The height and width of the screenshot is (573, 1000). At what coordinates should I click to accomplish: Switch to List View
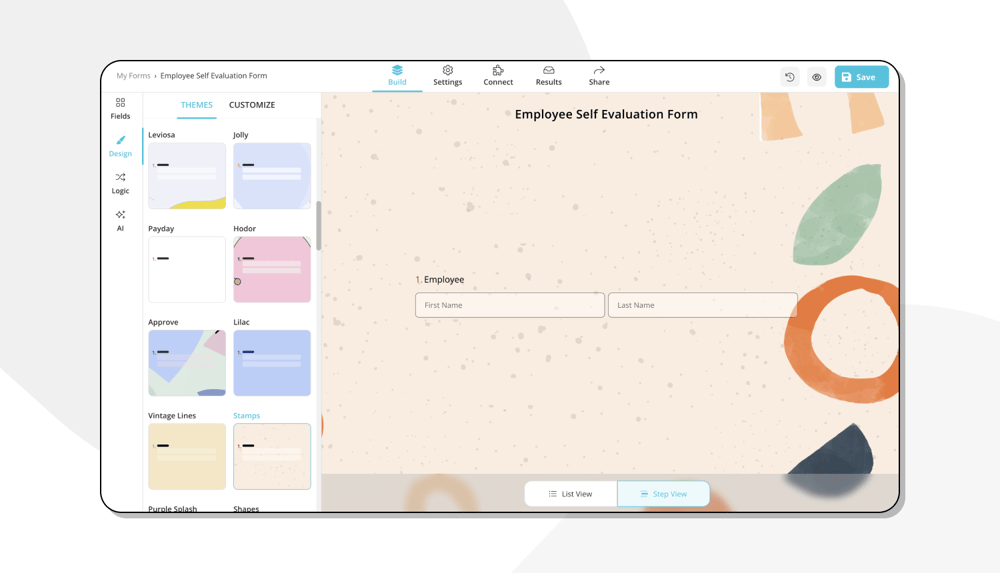[570, 494]
